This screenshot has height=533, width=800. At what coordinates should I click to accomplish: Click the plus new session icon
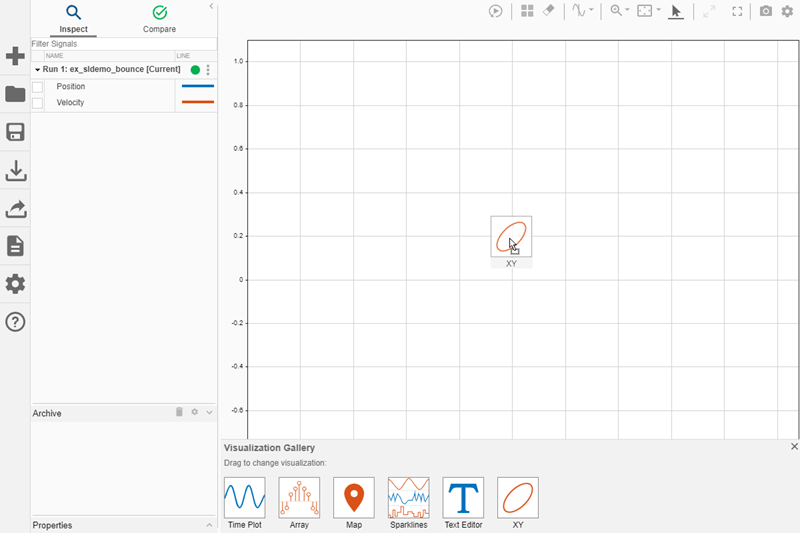15,56
